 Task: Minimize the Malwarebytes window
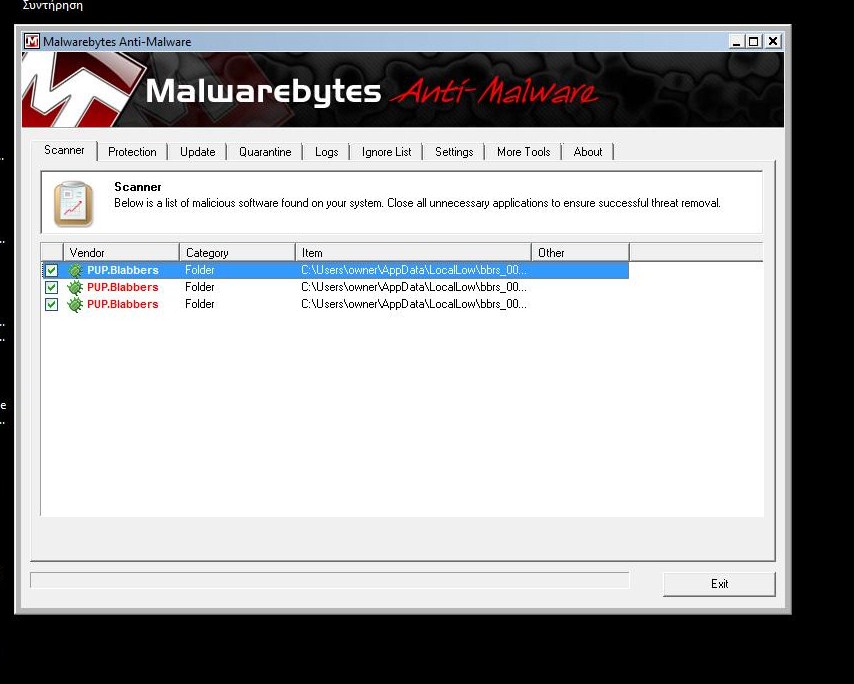tap(736, 41)
